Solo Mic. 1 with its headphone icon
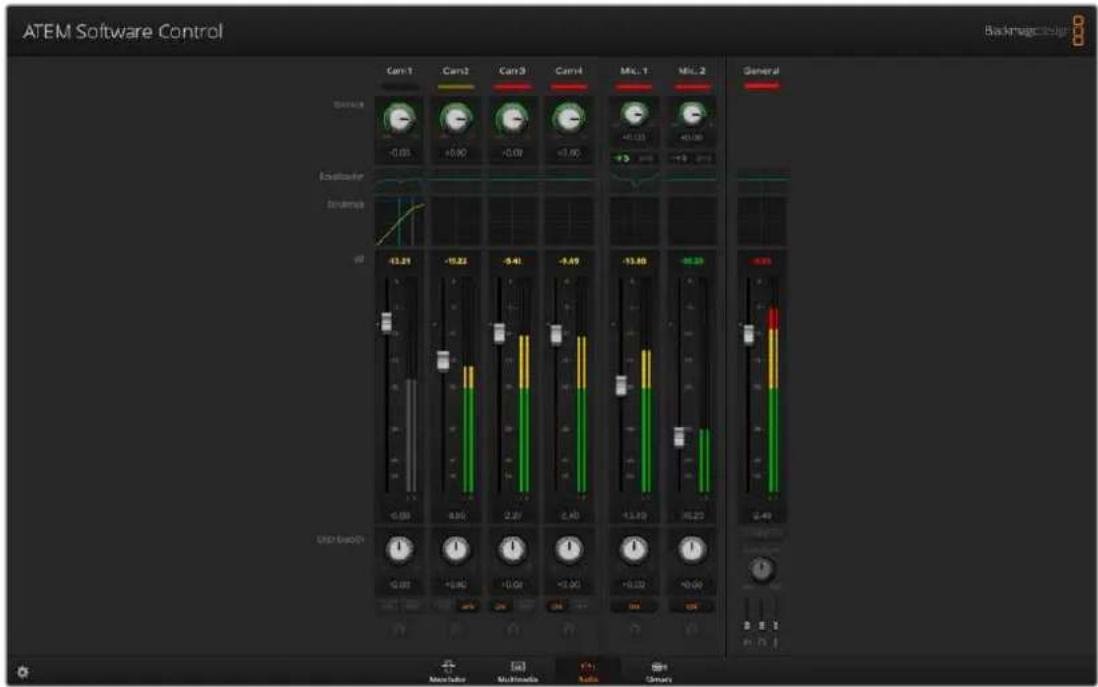 (x=634, y=630)
